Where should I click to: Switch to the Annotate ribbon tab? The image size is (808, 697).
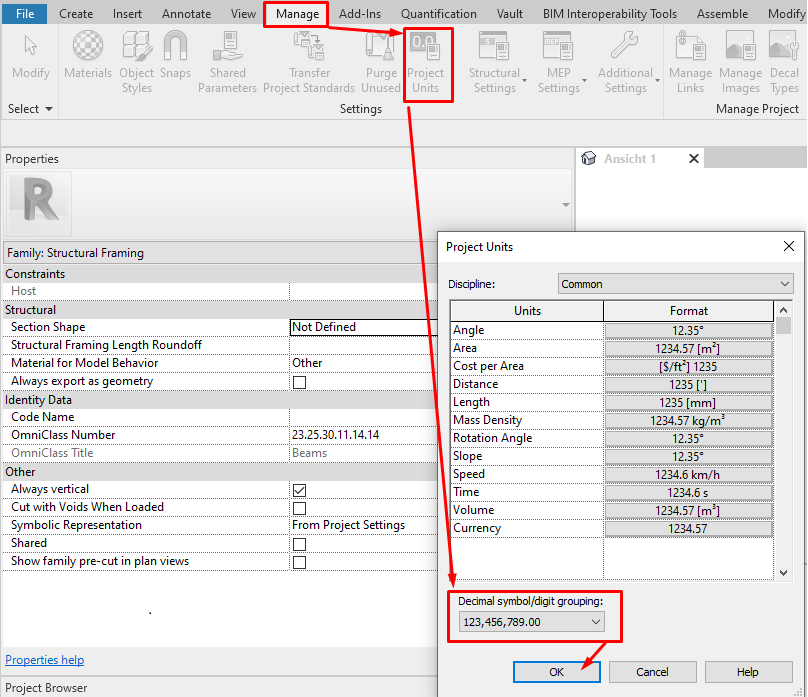(185, 14)
